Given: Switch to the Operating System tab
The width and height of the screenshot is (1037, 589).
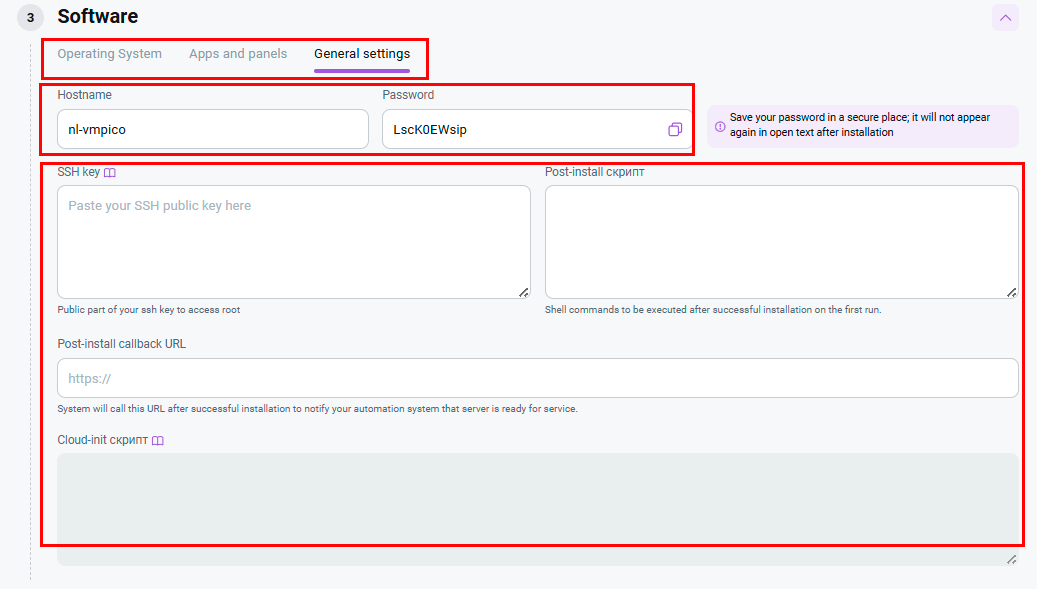Looking at the screenshot, I should click(x=109, y=54).
